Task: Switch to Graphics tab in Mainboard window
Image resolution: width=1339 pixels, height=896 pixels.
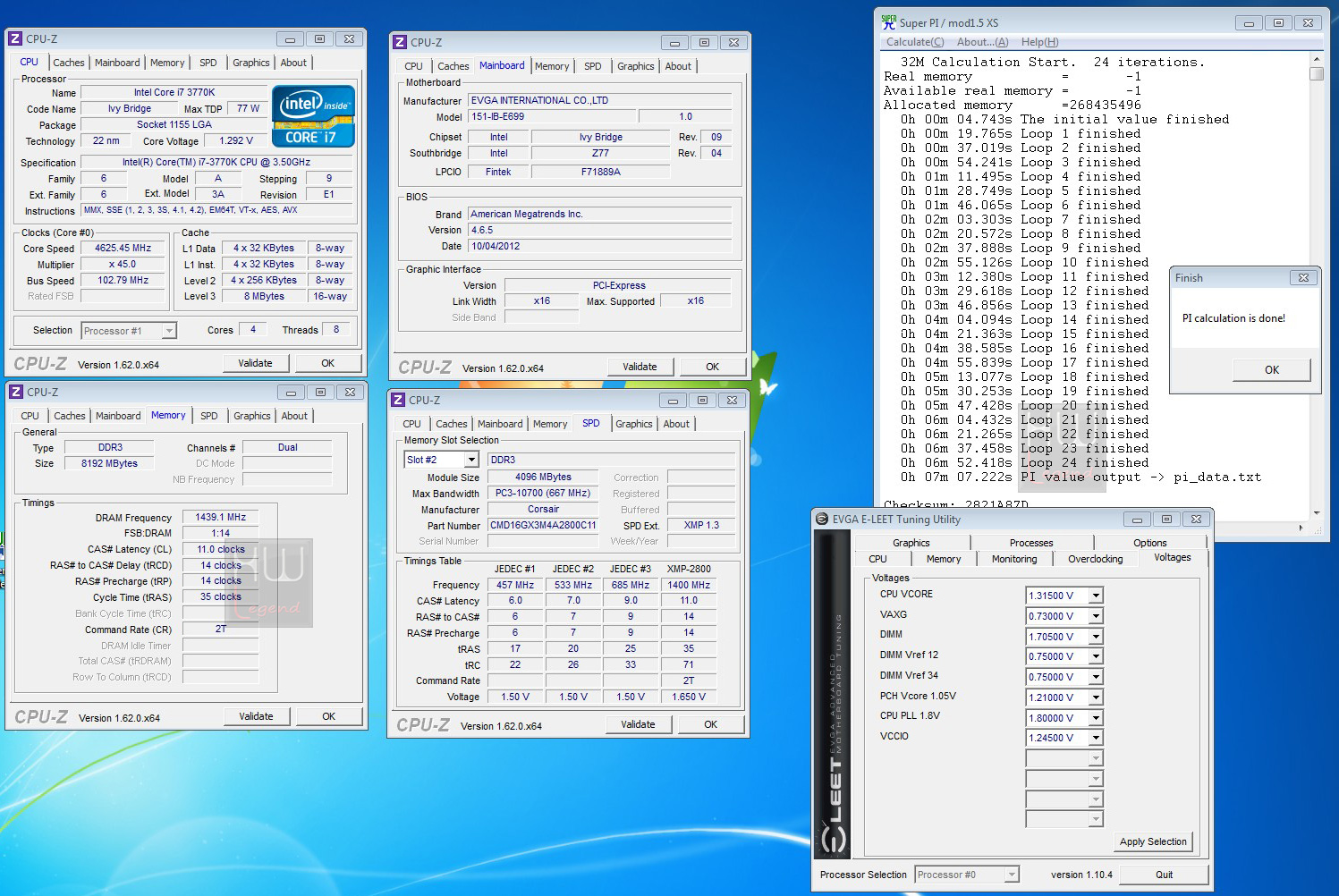Action: [635, 66]
